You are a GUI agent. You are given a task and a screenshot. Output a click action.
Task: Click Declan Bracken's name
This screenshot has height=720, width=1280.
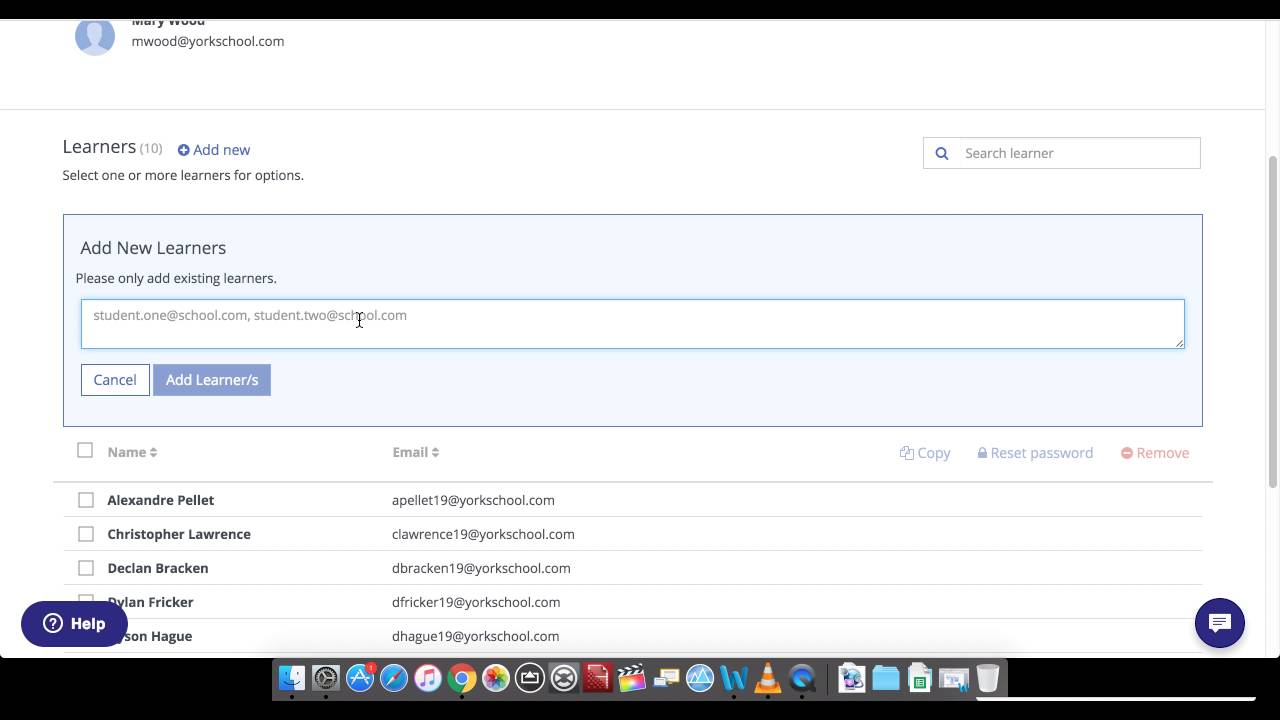[x=158, y=568]
